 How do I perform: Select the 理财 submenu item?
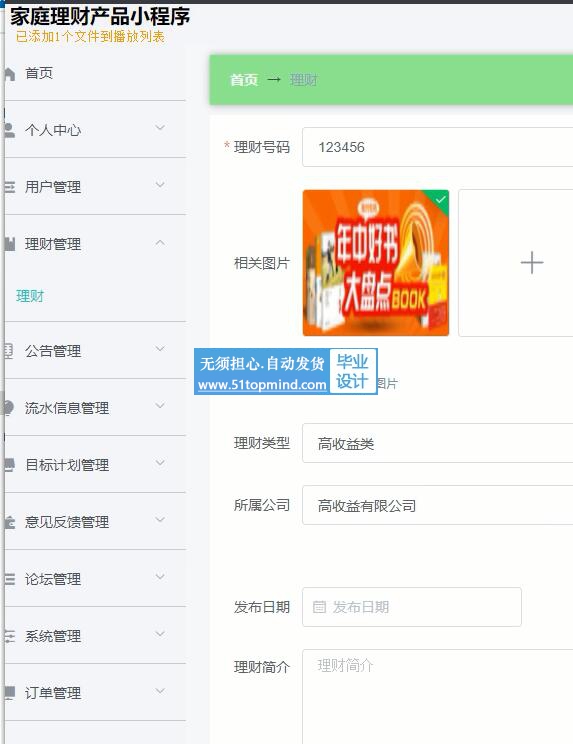[x=30, y=296]
